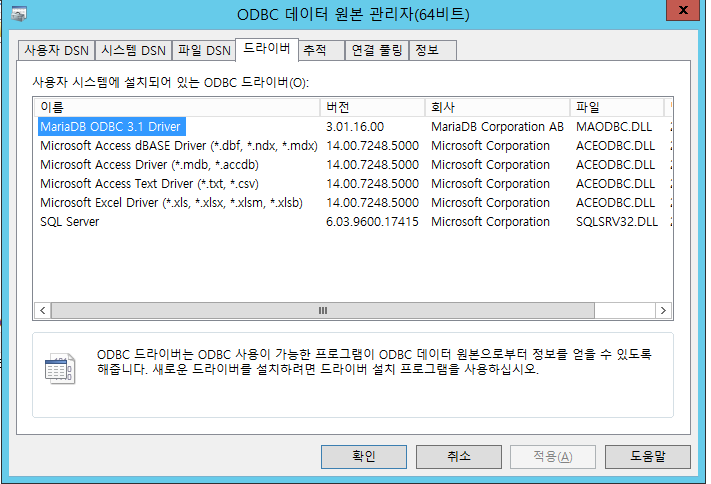Sort drivers by 이름 column header

177,108
